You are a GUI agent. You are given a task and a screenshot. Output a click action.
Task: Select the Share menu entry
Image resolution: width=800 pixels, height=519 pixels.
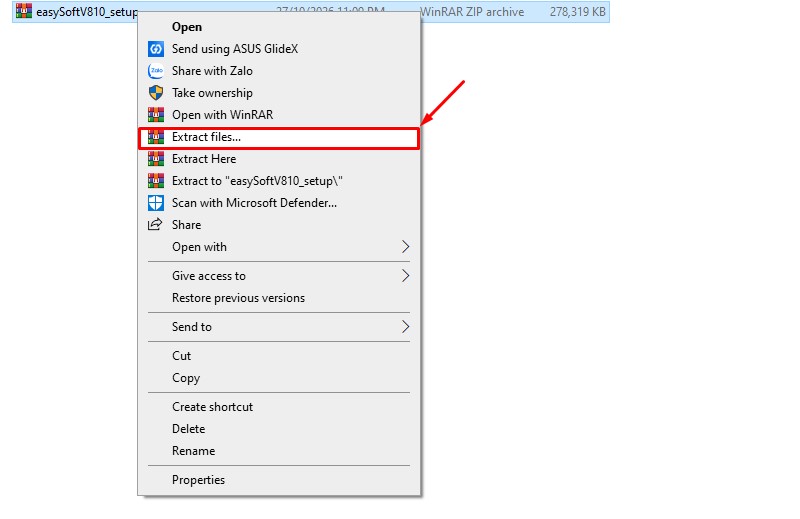pyautogui.click(x=279, y=225)
